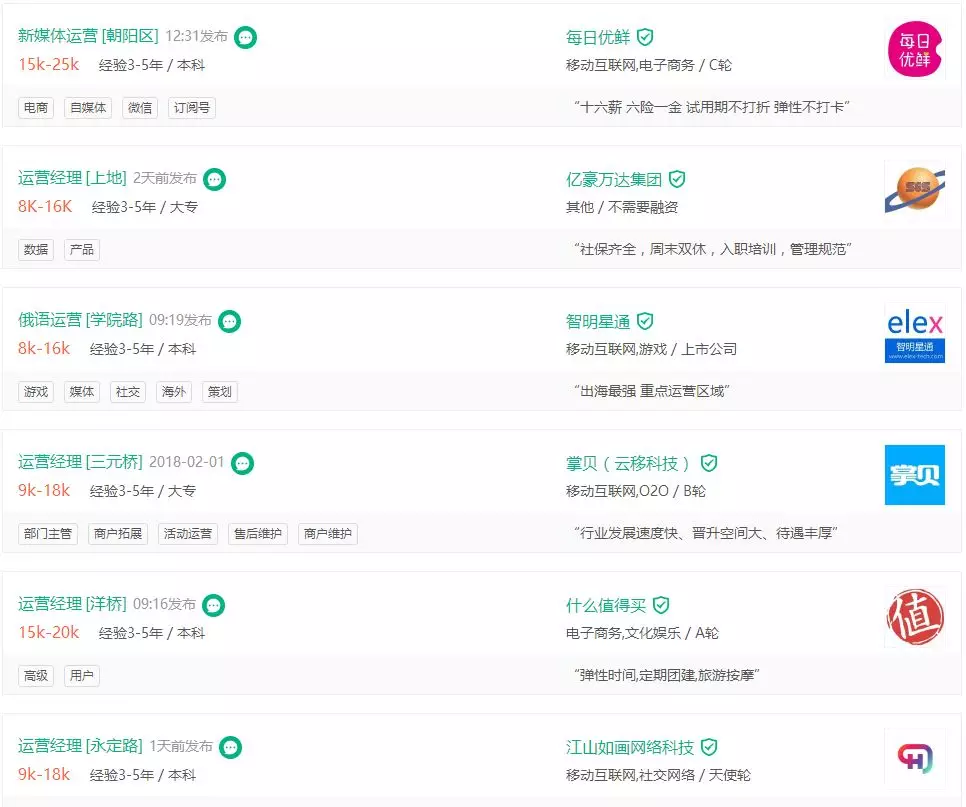The image size is (966, 807).
Task: Open the 掌贝 blue company logo
Action: [x=915, y=475]
